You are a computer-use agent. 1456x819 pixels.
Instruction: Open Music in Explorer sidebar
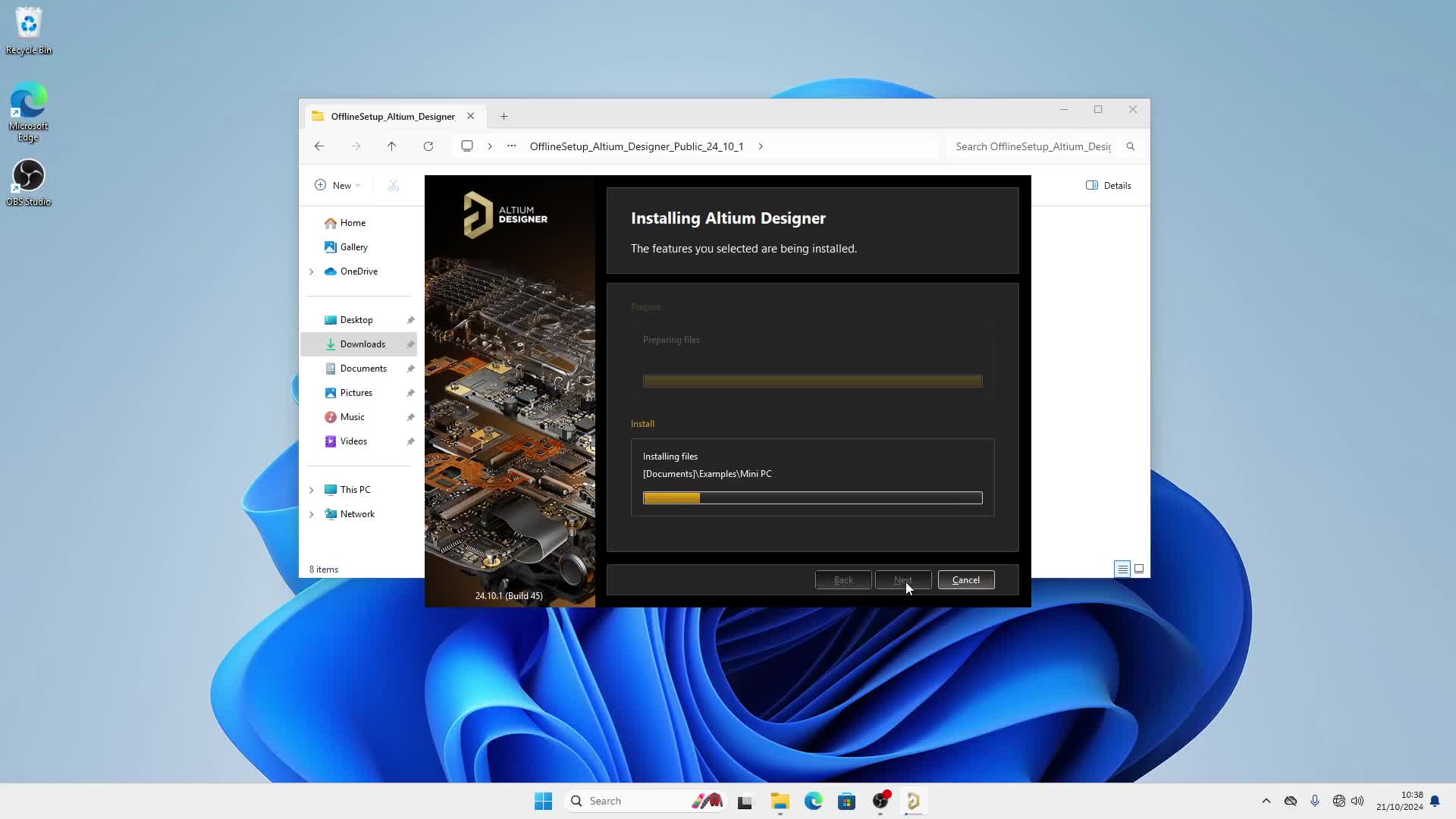tap(352, 417)
